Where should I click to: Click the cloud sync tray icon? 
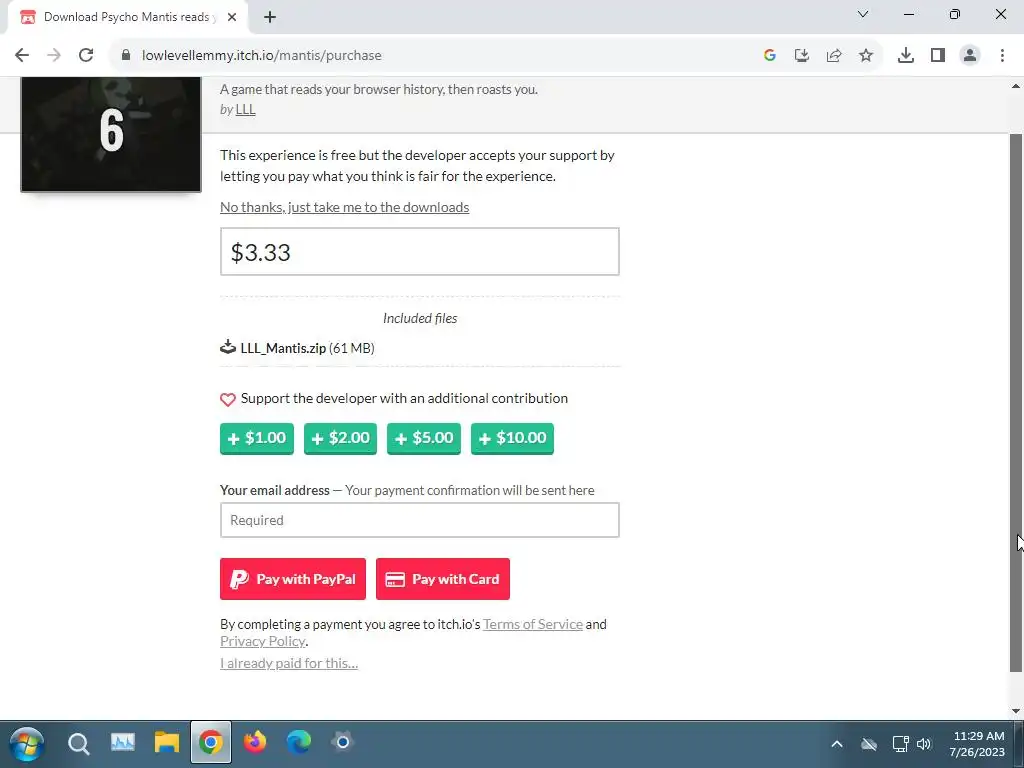coord(869,744)
